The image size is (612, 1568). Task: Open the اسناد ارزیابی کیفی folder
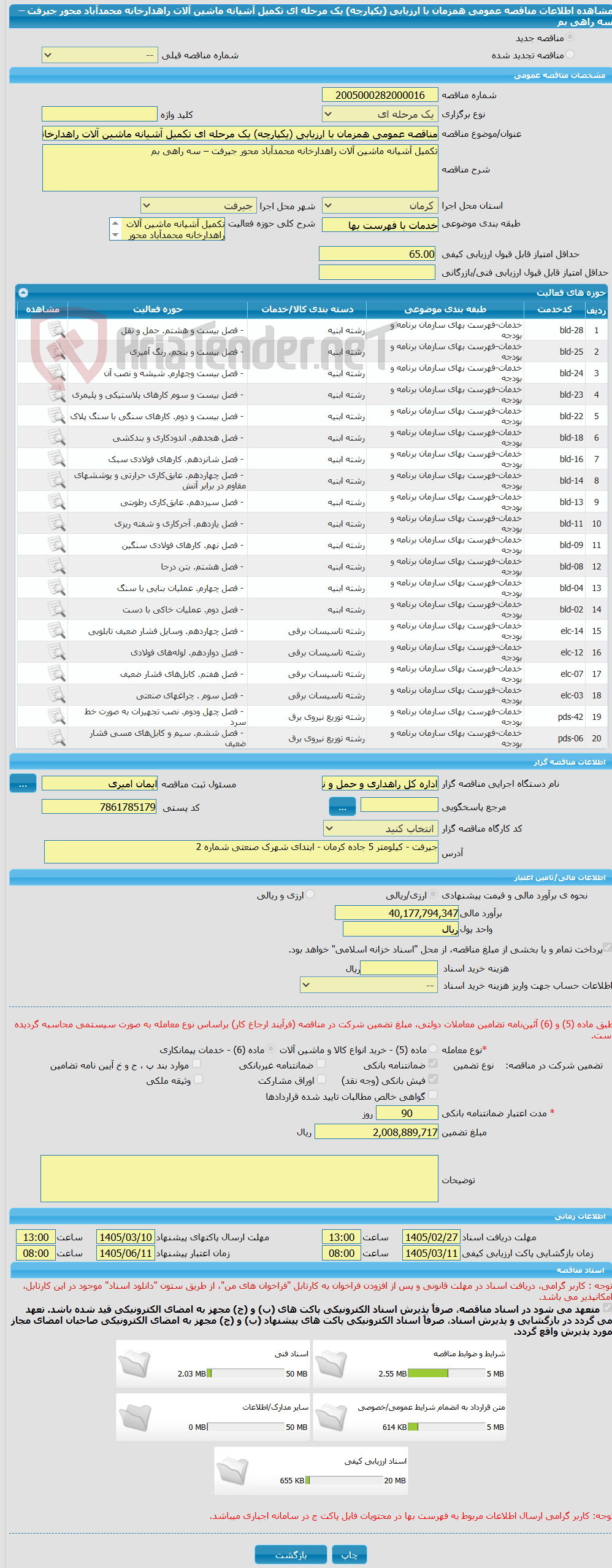(232, 1471)
